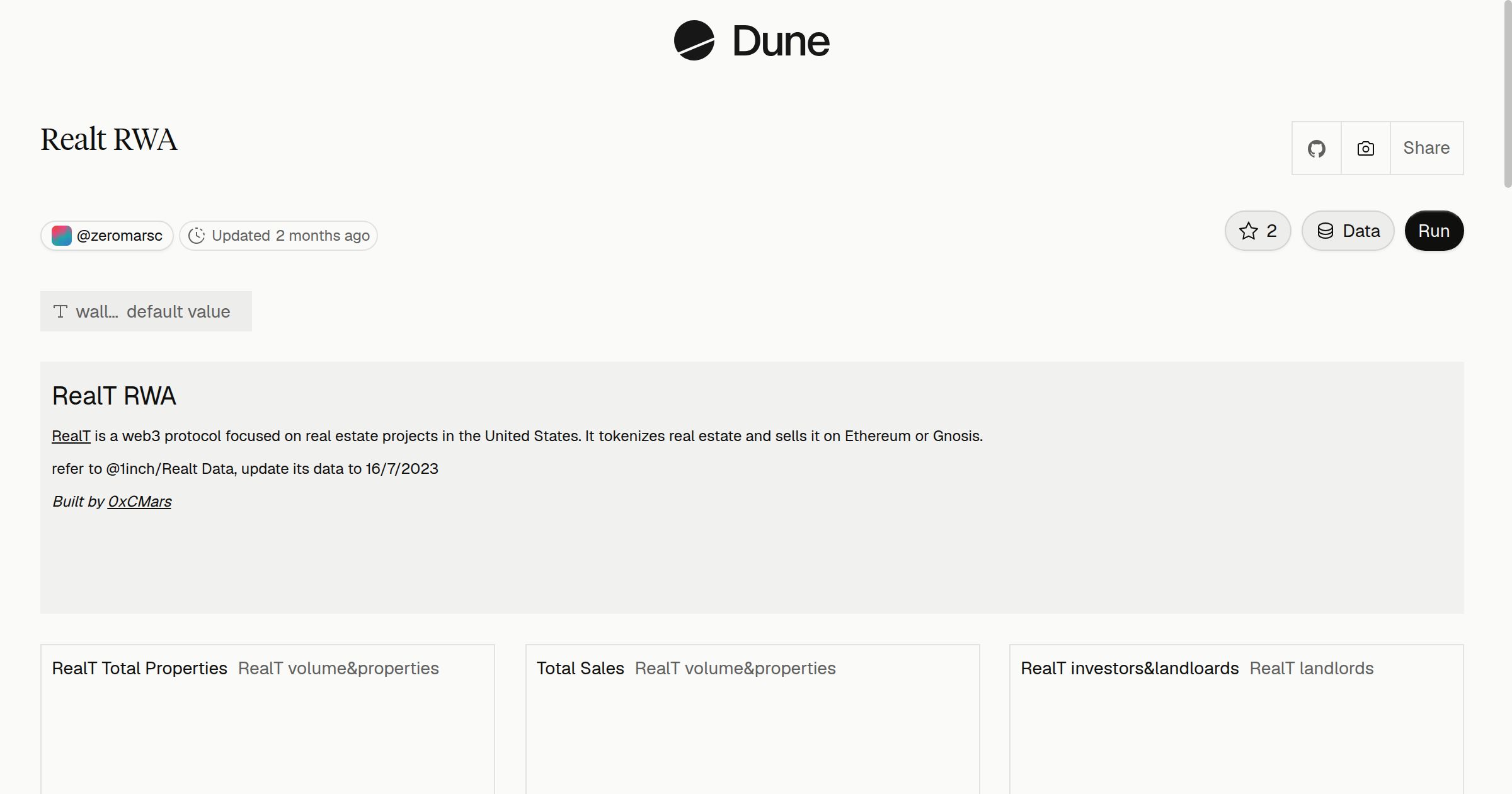Viewport: 1512px width, 794px height.
Task: Follow the RealT link in description
Action: click(x=71, y=436)
